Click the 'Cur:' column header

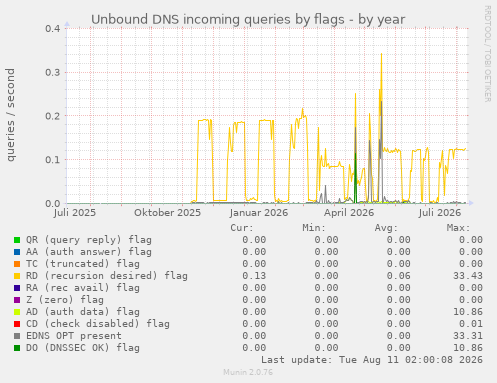pos(242,228)
